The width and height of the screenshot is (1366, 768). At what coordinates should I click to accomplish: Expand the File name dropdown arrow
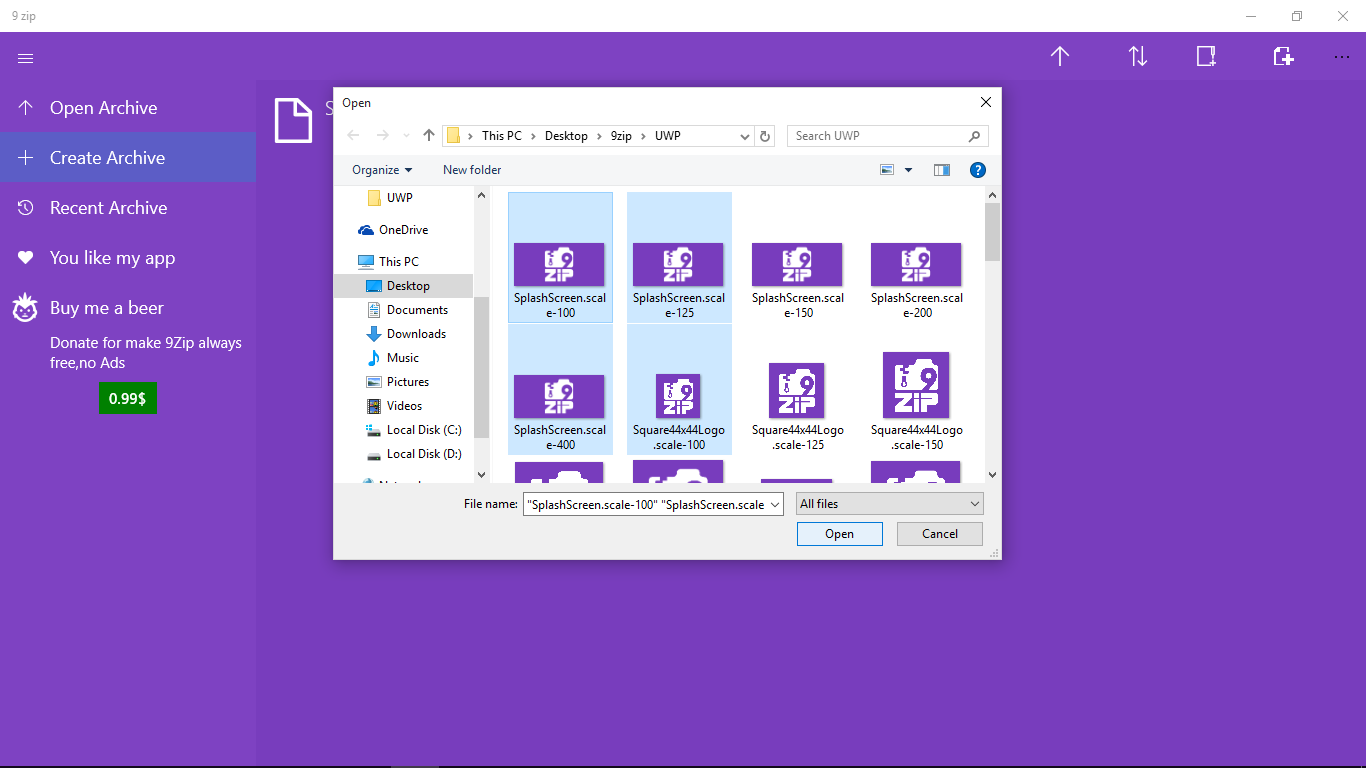point(775,505)
